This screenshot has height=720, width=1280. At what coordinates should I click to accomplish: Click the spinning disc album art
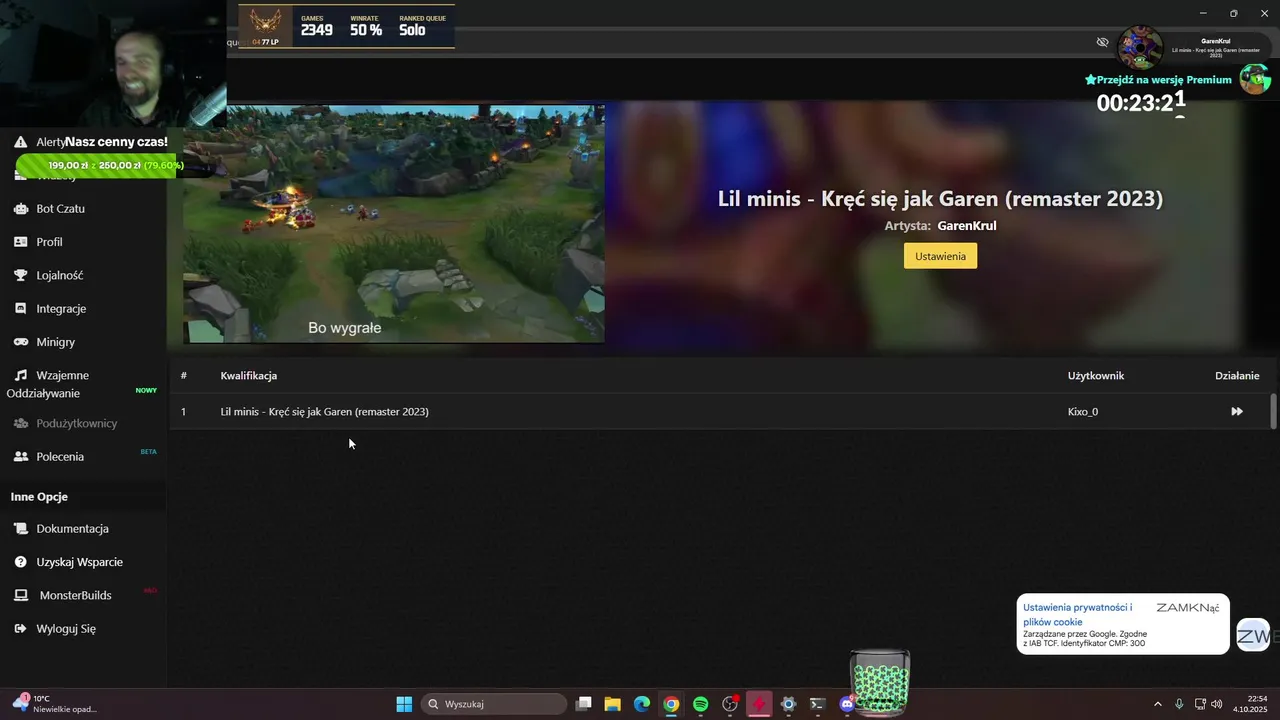tap(1139, 47)
